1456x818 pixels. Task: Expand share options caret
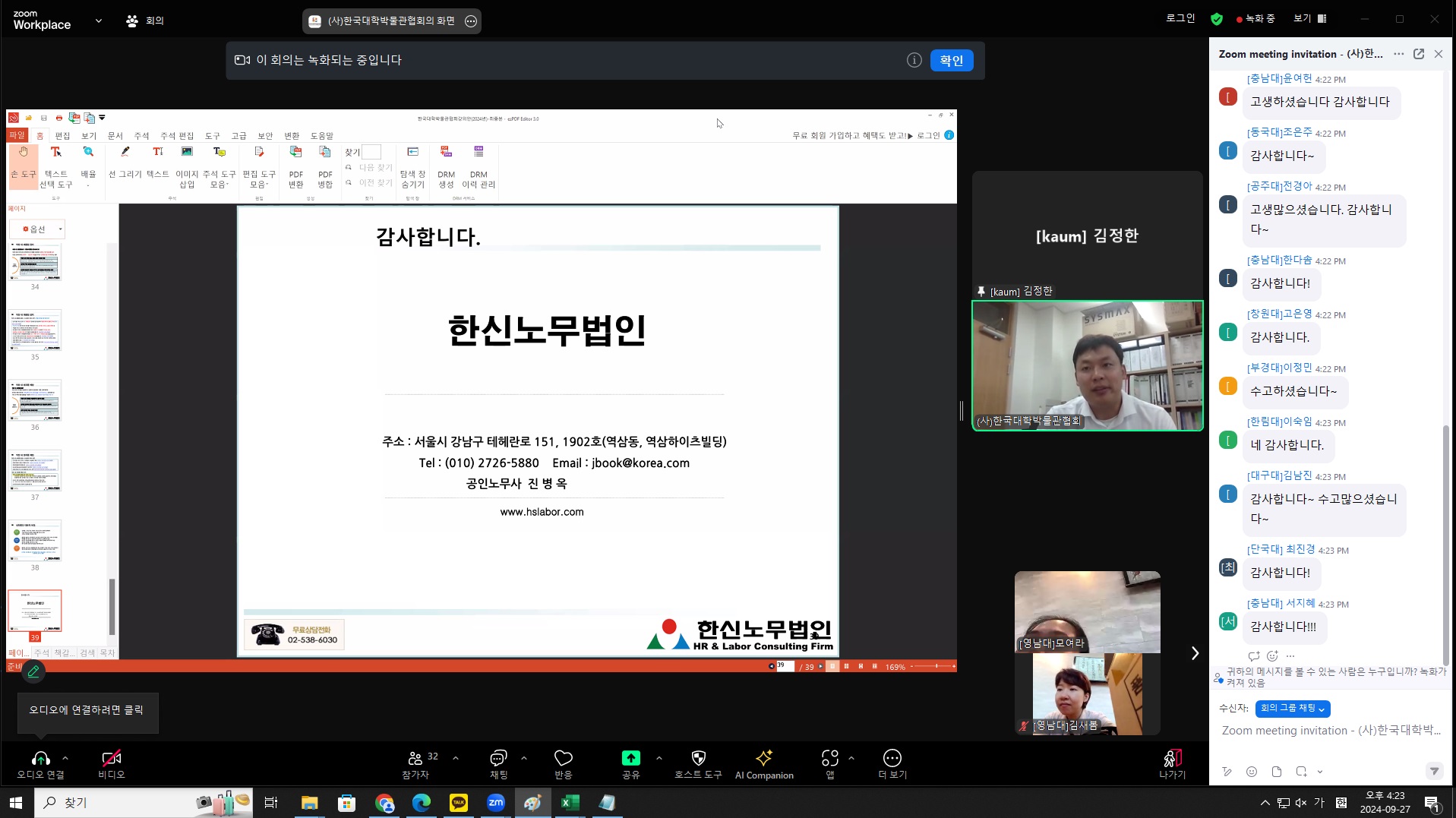tap(659, 757)
